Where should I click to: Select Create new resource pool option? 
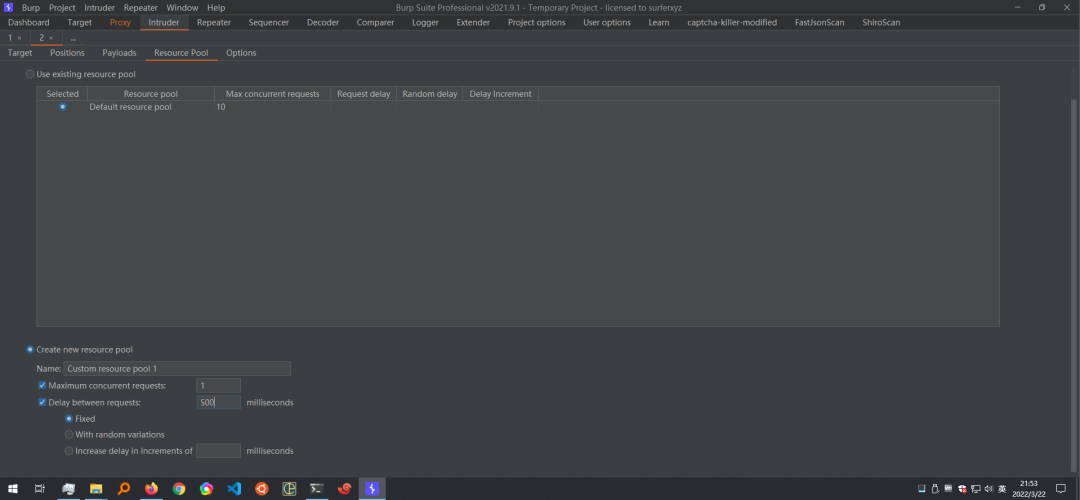point(30,349)
